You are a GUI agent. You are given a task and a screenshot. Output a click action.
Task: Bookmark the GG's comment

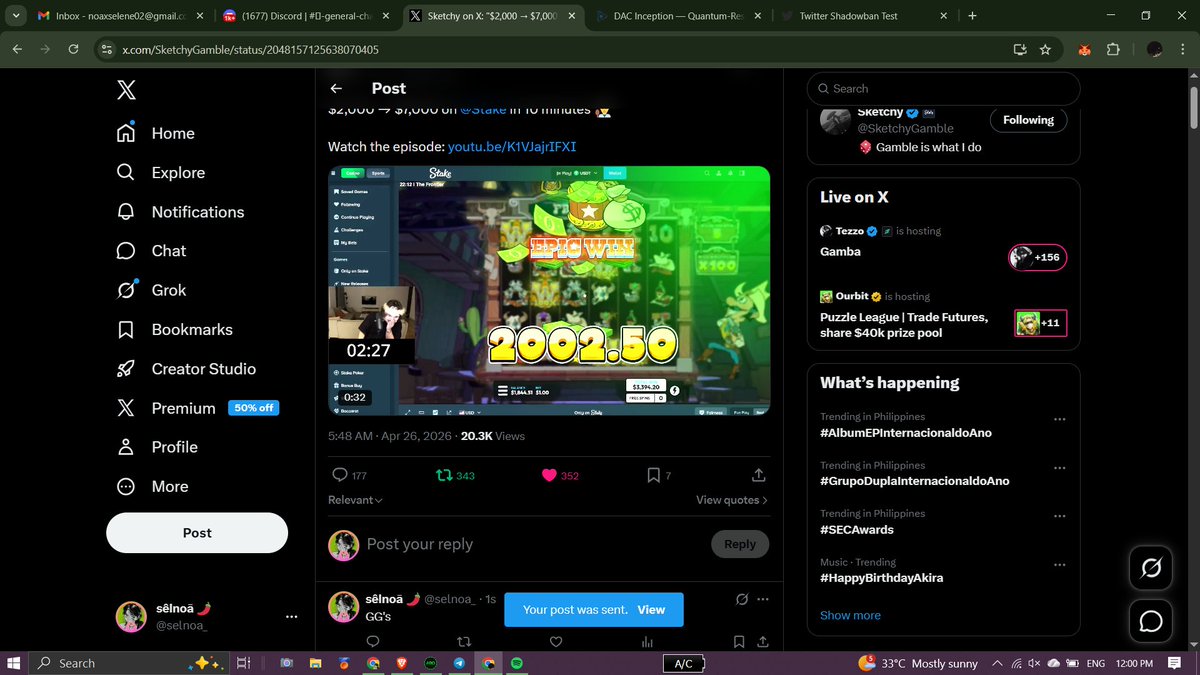[x=738, y=642]
